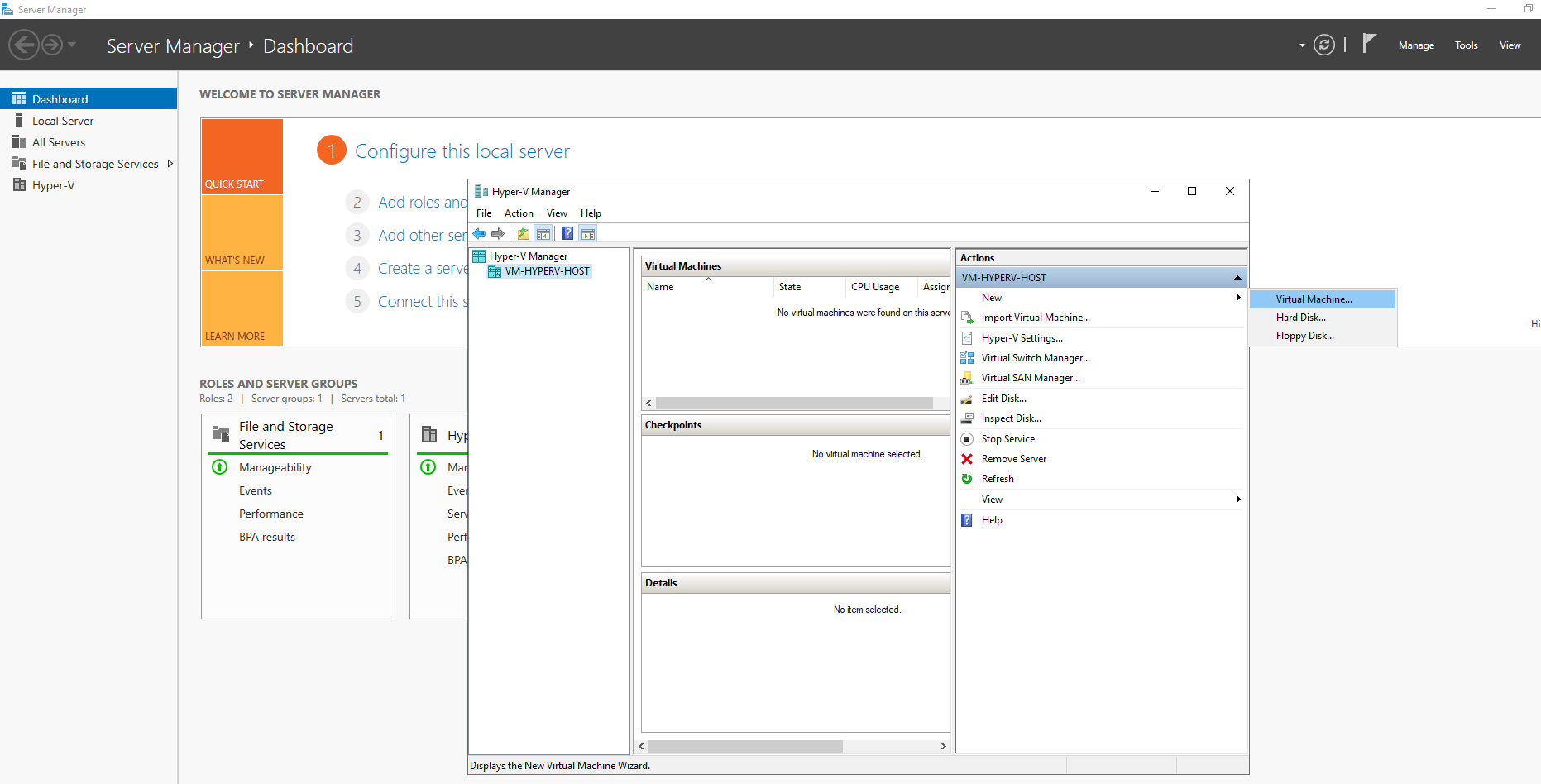Click Import Virtual Machine action icon
This screenshot has height=784, width=1541.
coord(967,318)
